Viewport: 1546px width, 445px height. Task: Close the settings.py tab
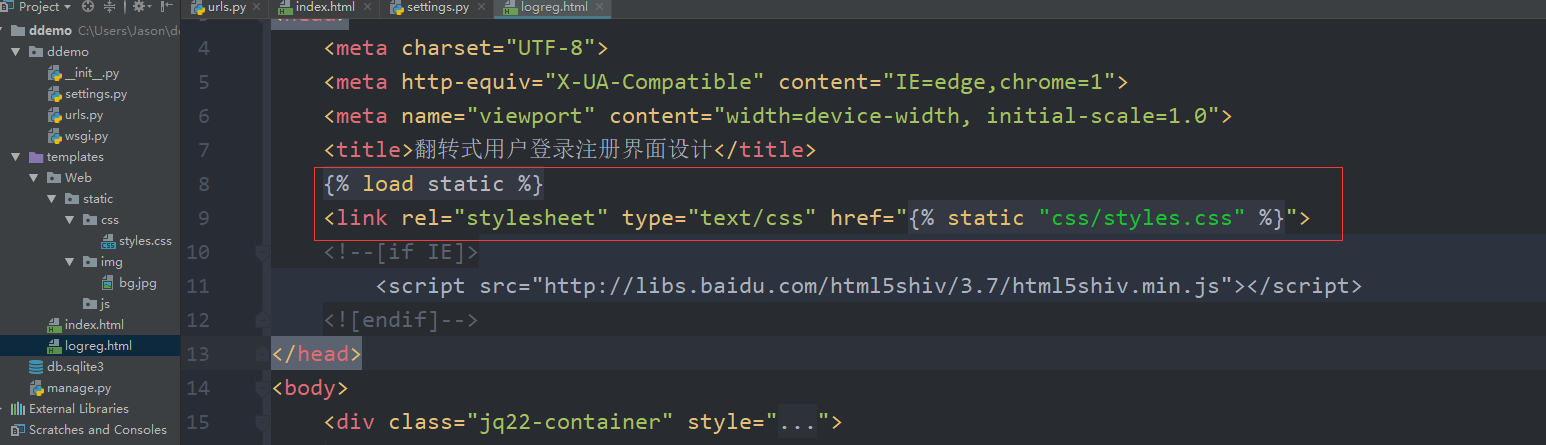point(483,7)
